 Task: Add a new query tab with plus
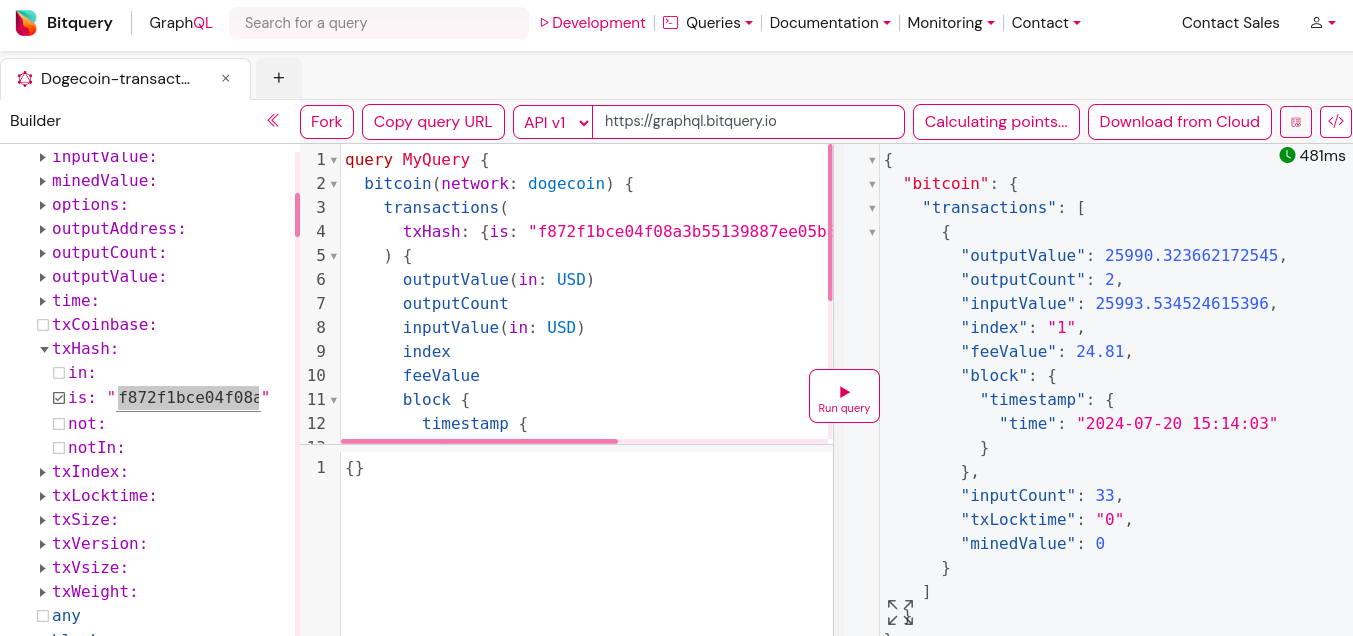point(279,78)
